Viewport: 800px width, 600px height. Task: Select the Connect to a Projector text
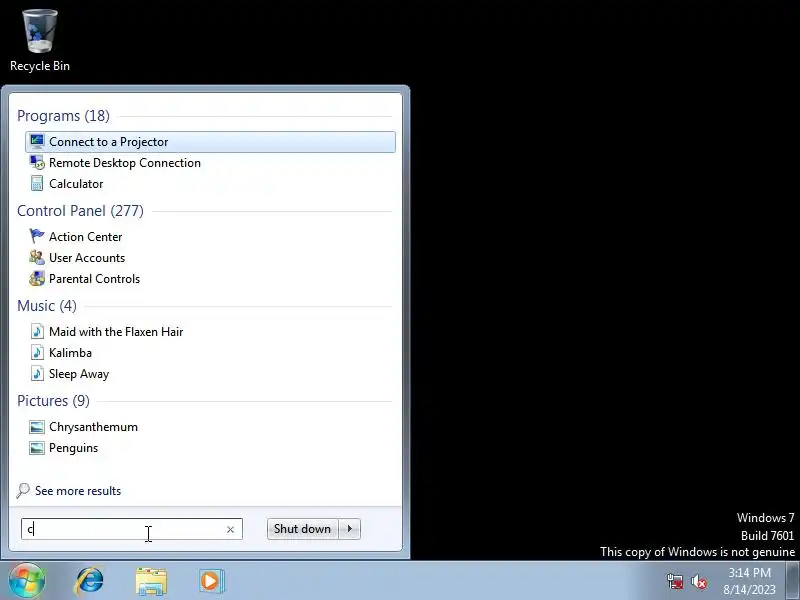tap(109, 142)
